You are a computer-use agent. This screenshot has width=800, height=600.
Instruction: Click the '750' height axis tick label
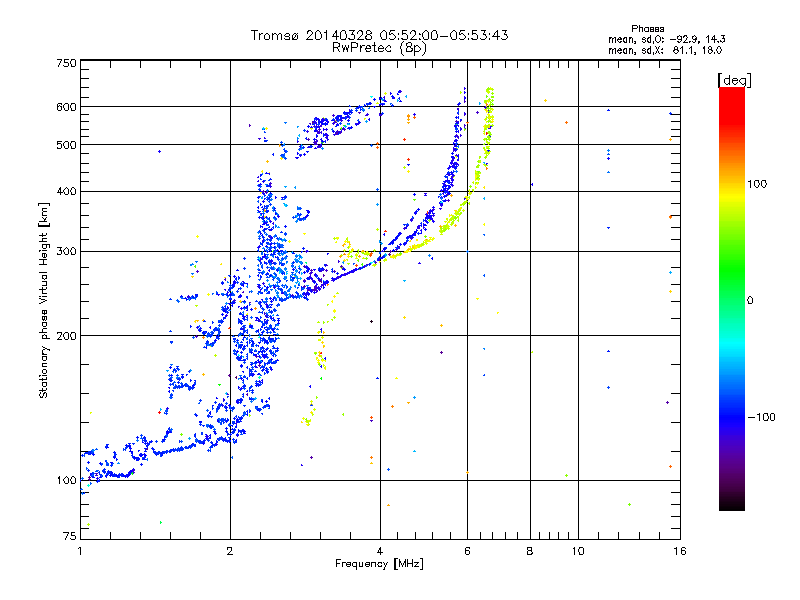(66, 63)
